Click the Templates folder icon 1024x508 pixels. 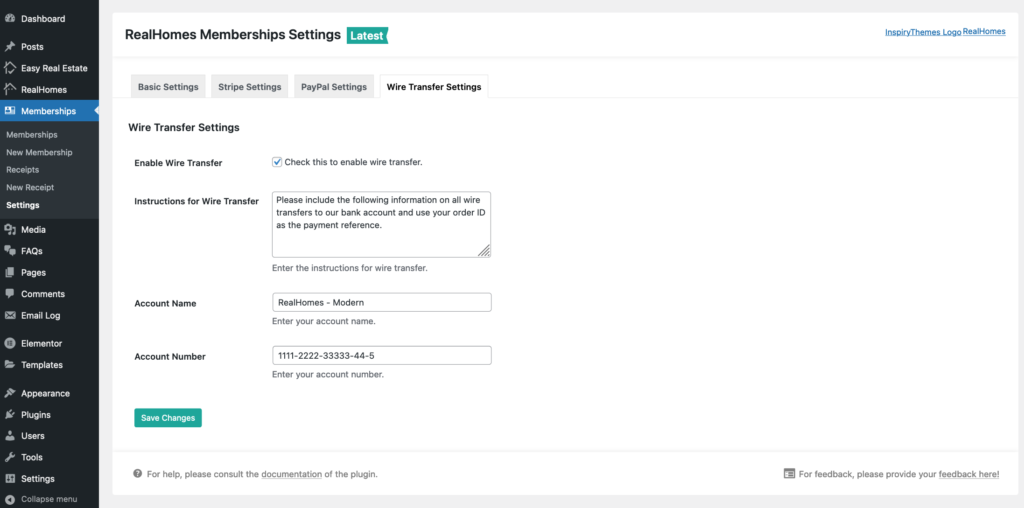pos(10,365)
